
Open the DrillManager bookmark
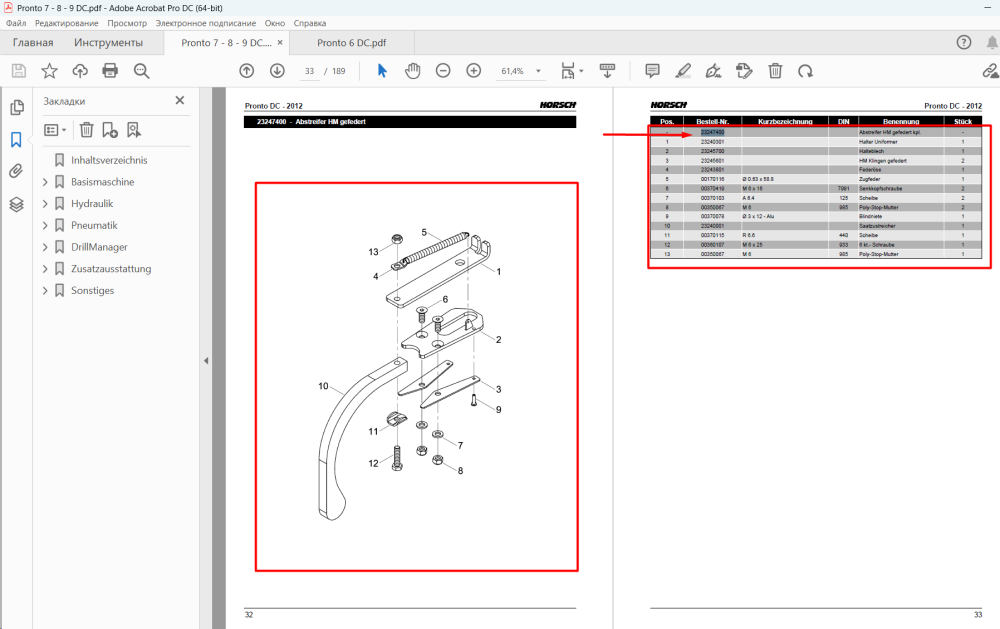[99, 247]
